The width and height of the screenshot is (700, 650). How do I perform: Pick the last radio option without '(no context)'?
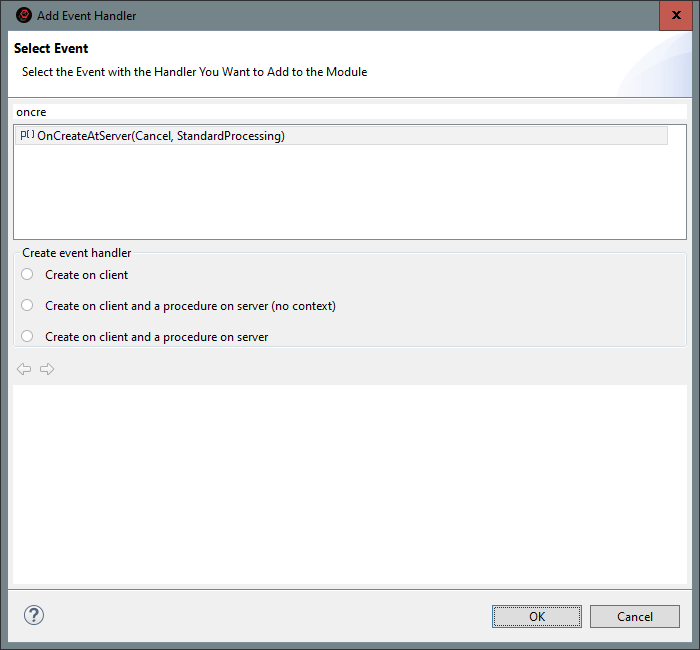click(x=27, y=337)
